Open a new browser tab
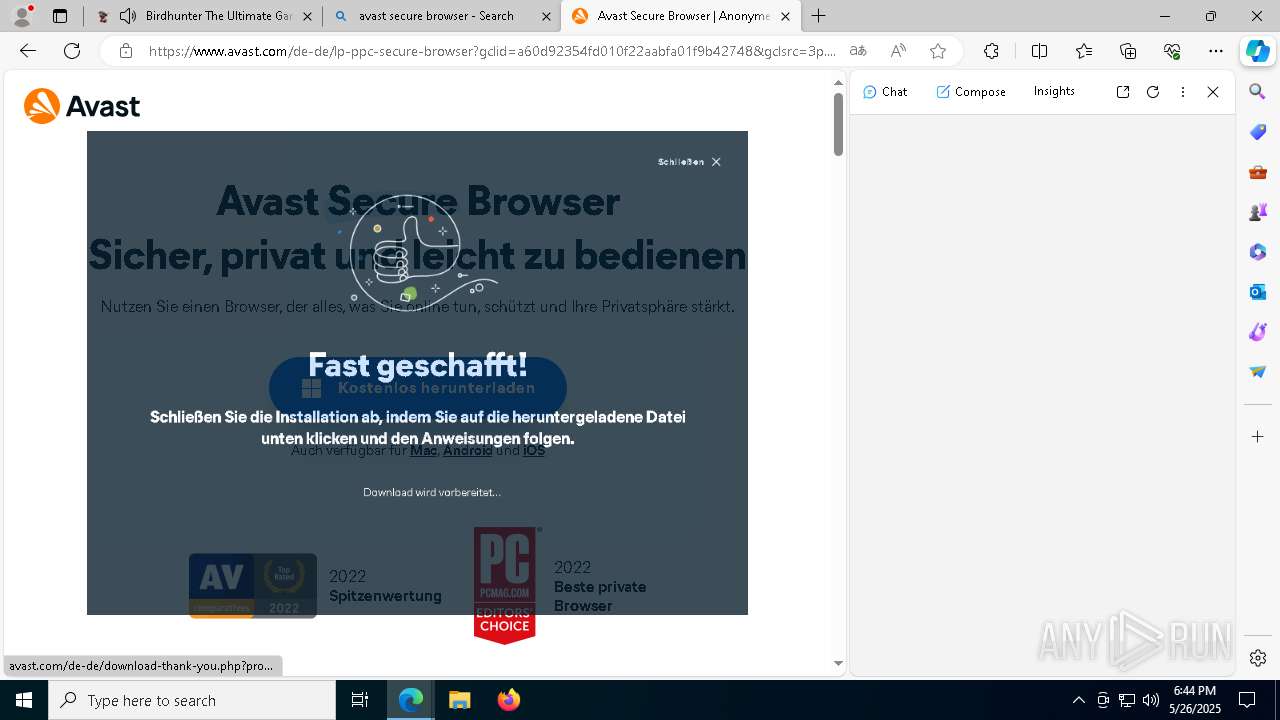 click(819, 16)
